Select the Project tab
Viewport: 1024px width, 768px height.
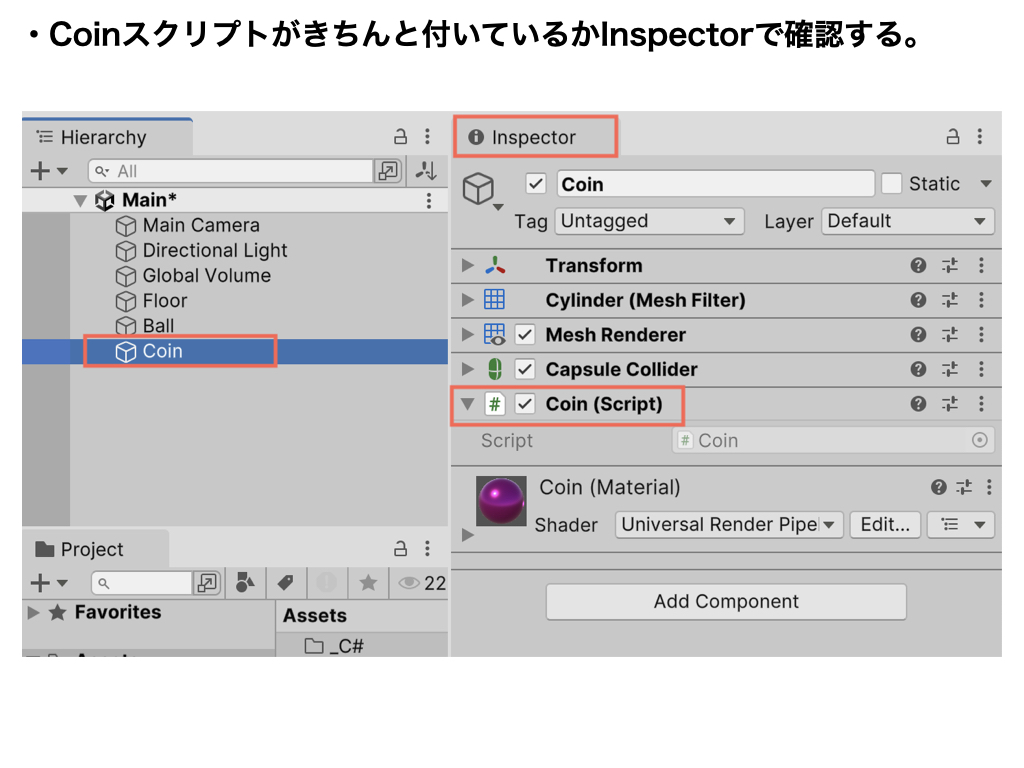(93, 548)
